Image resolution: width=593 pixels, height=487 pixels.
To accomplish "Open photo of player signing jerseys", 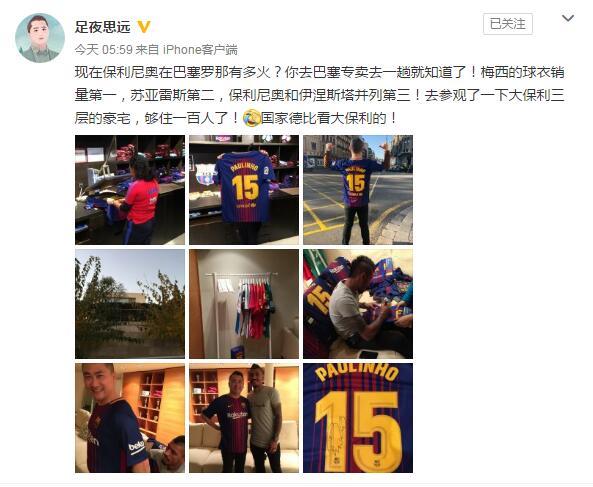I will tap(358, 304).
